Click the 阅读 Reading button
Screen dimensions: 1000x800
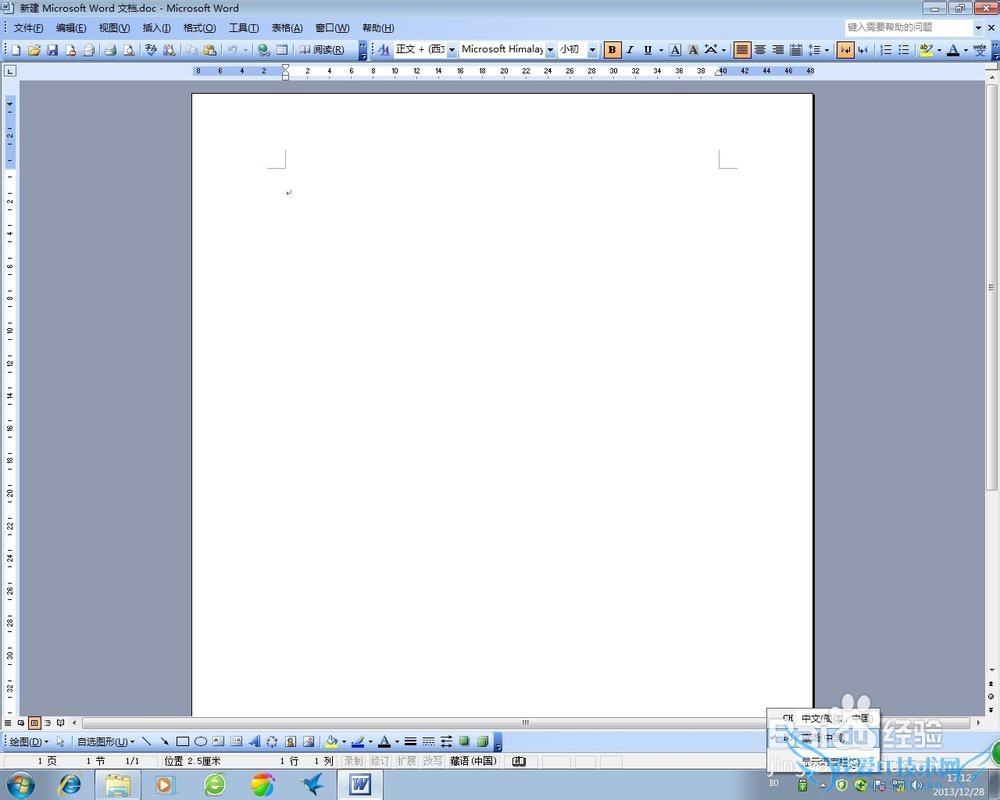click(x=323, y=50)
